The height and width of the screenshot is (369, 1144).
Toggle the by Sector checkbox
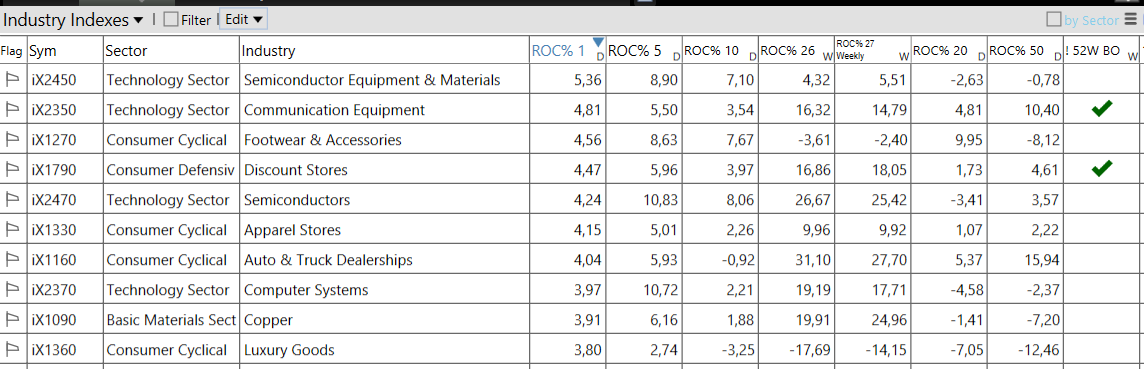[x=1054, y=20]
